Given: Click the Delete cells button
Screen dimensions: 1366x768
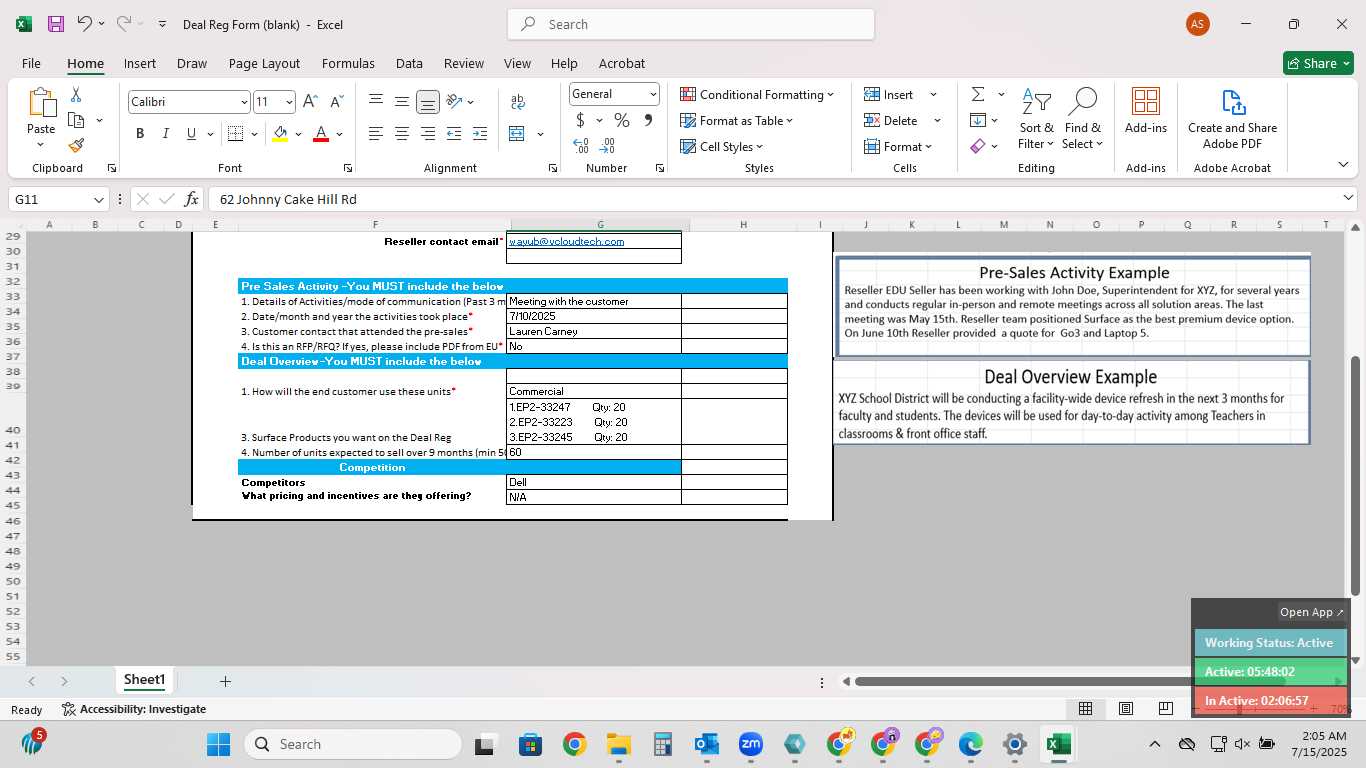Looking at the screenshot, I should pos(890,120).
